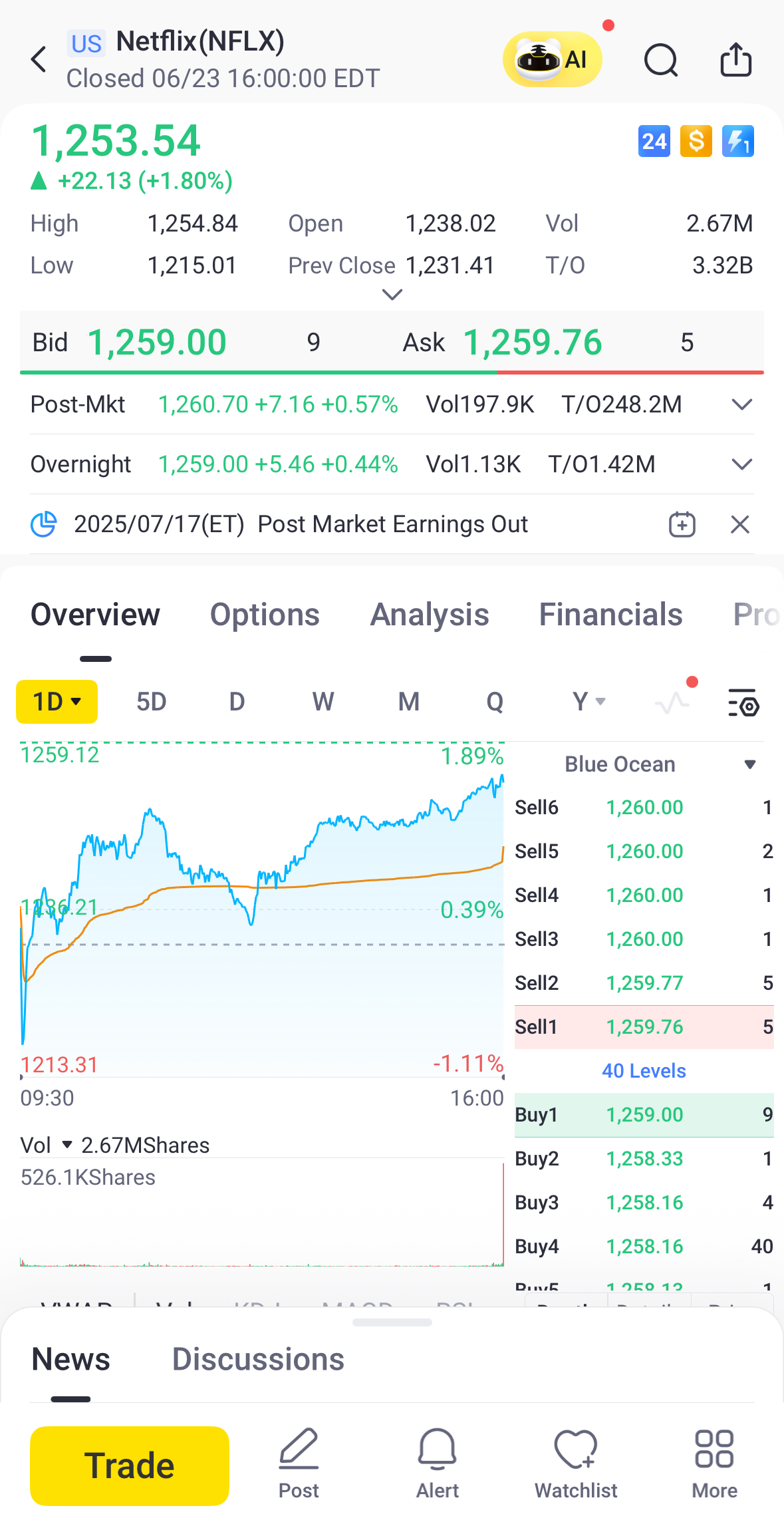
Task: Tap the last price 1,253.54
Action: click(x=116, y=140)
